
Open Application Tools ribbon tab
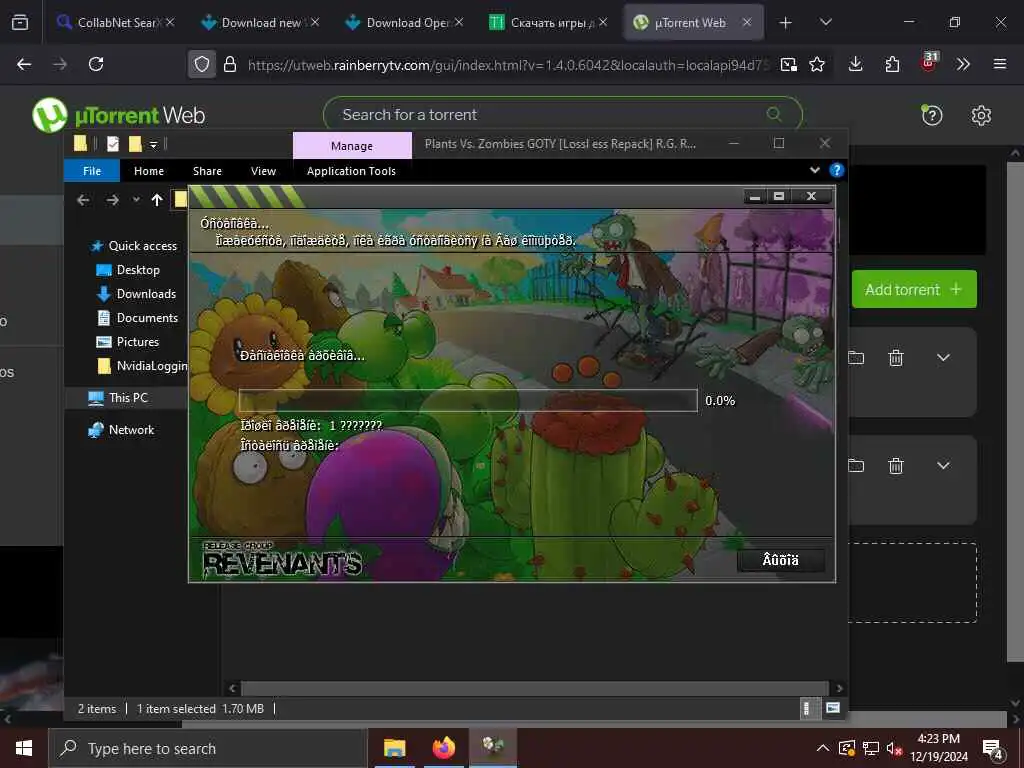(351, 171)
